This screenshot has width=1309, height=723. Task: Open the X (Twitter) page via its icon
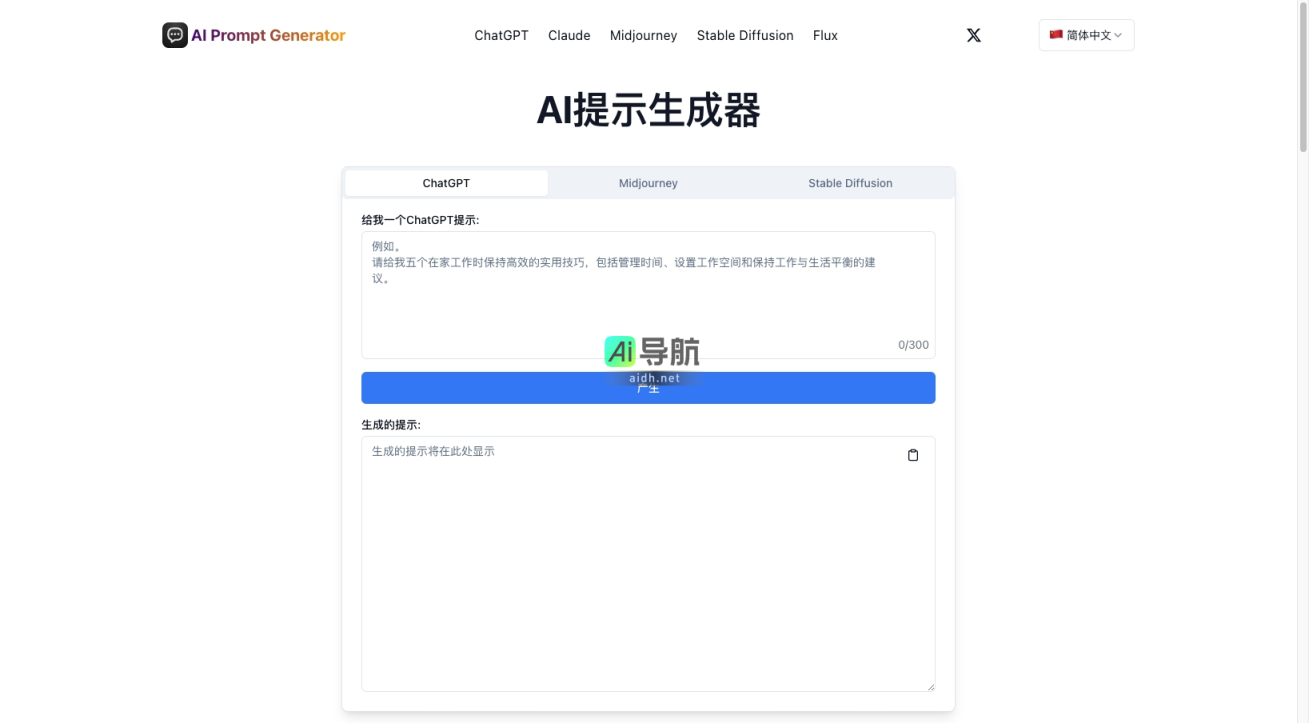coord(973,35)
